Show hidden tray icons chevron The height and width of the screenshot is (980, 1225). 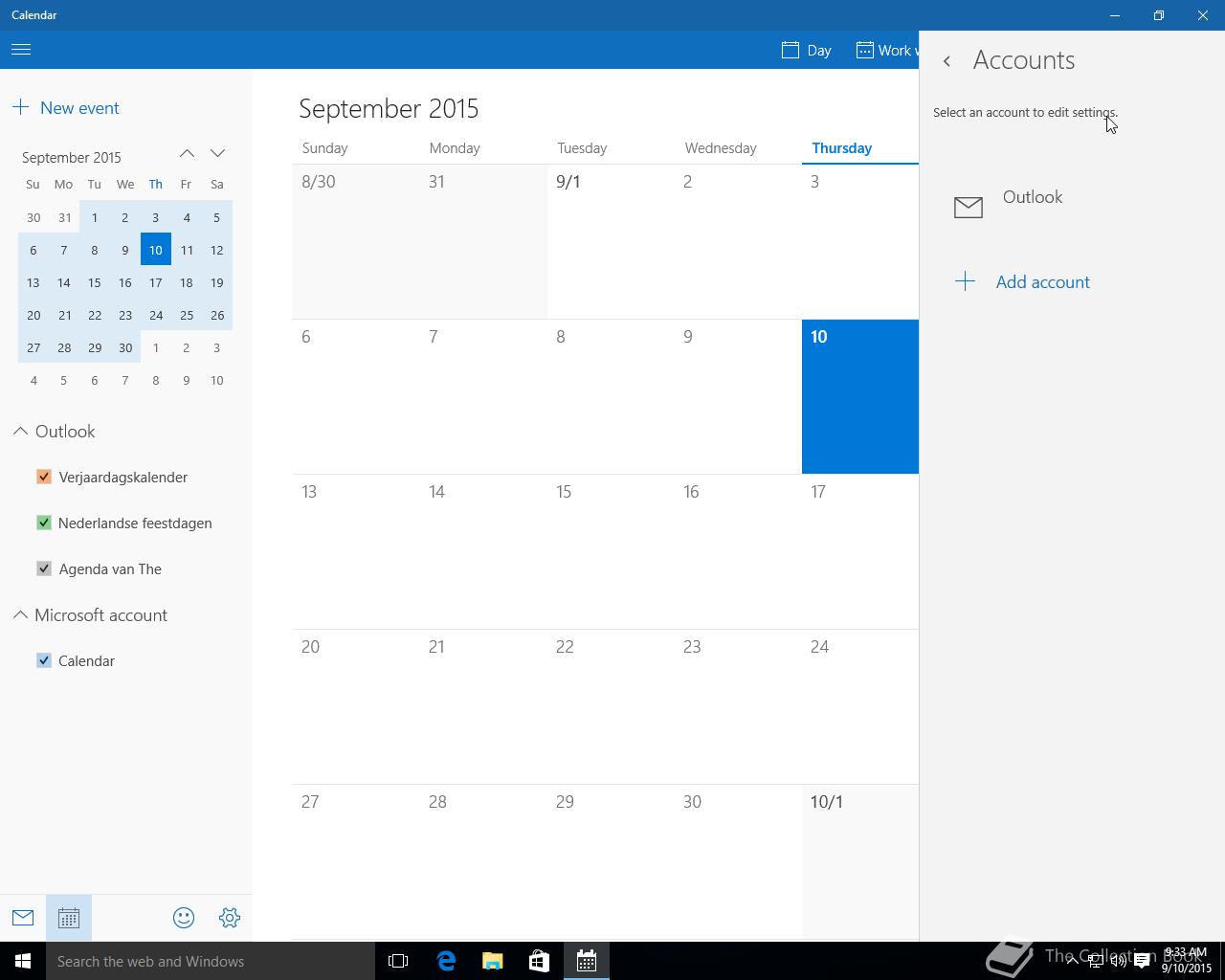pyautogui.click(x=1072, y=961)
